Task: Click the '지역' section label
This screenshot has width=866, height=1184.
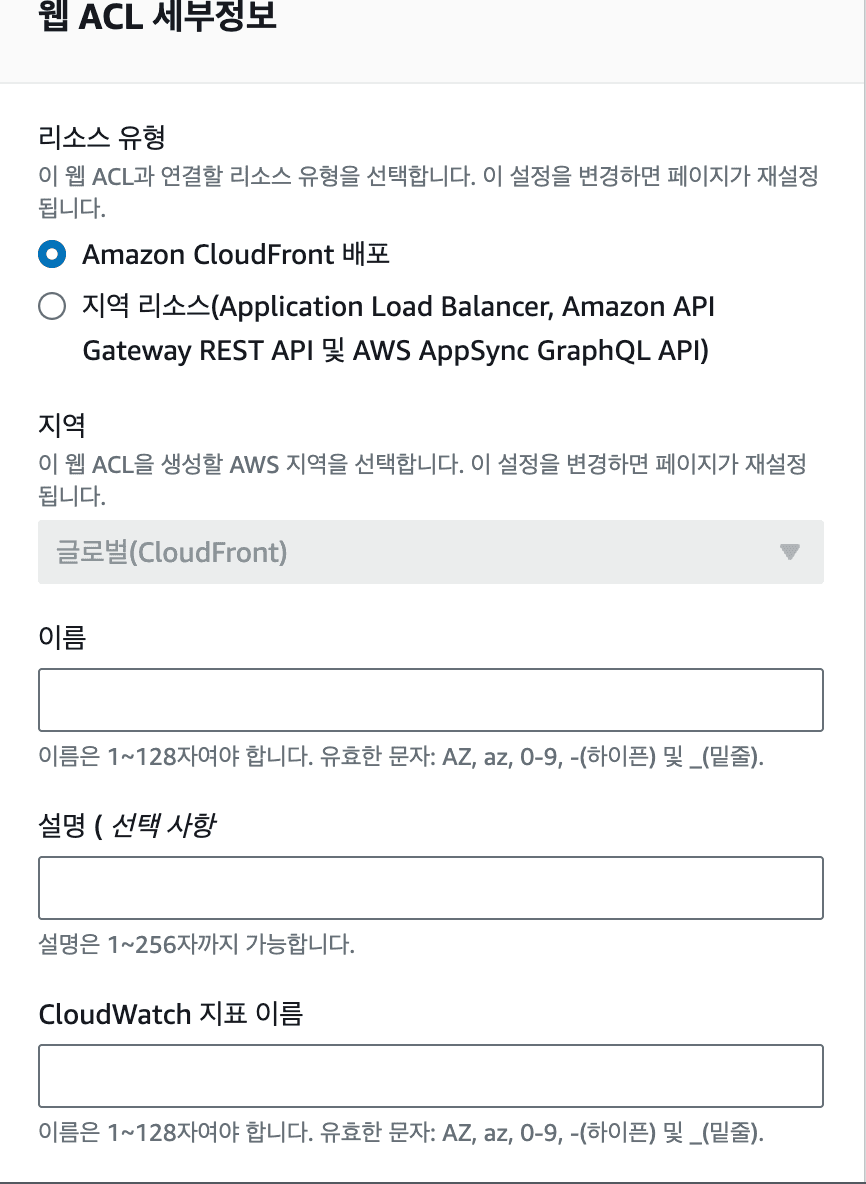Action: 62,425
